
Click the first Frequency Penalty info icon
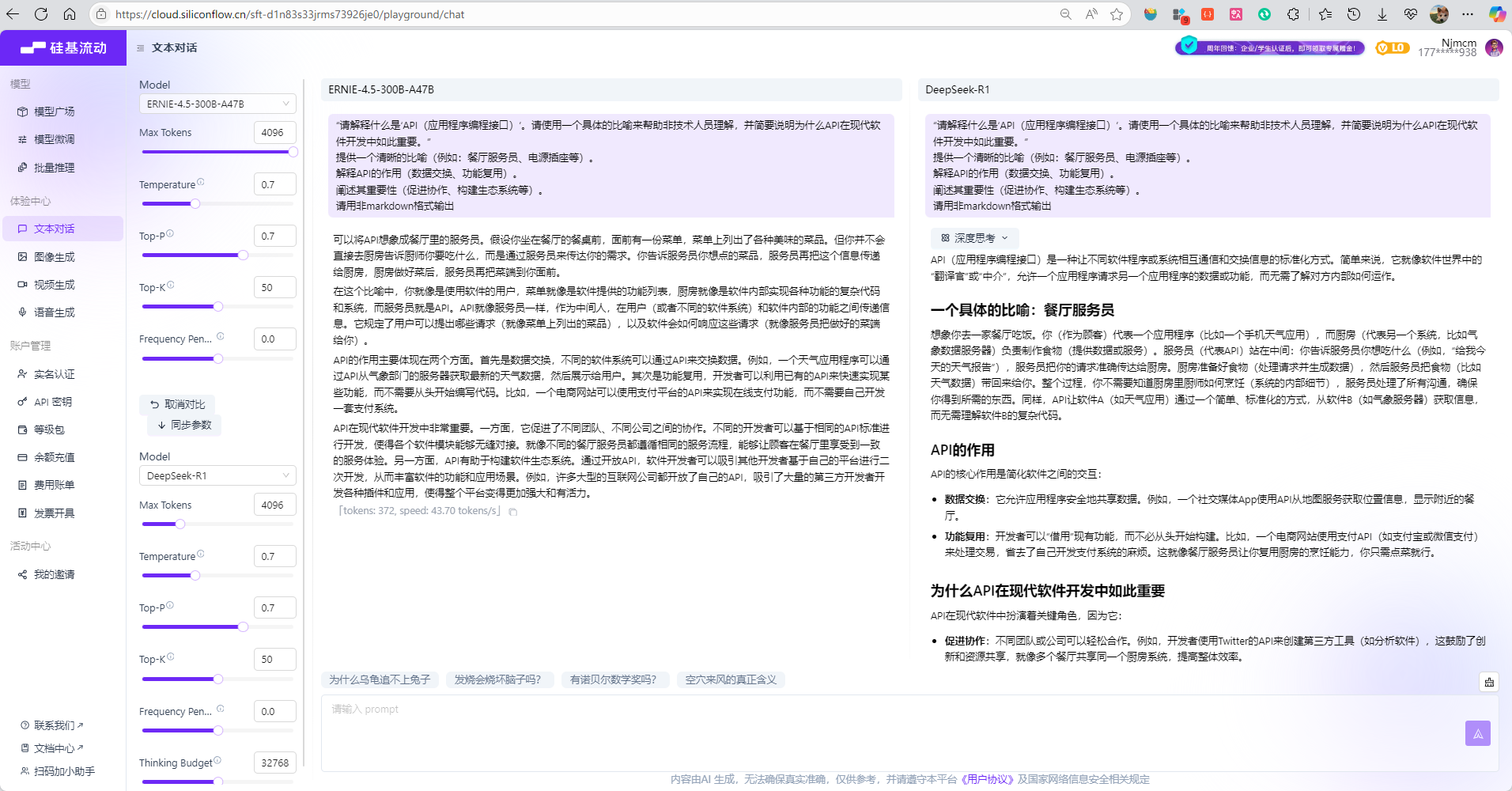pyautogui.click(x=221, y=336)
